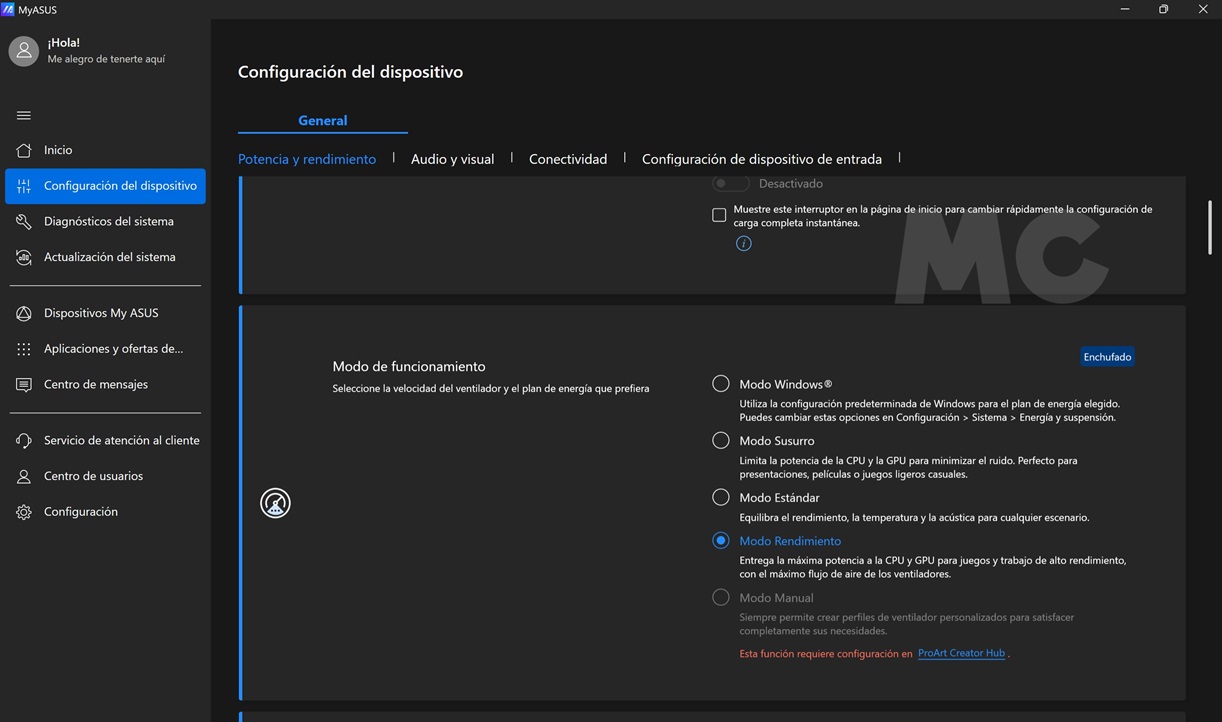Screen dimensions: 1222x722
Task: Switch to Audio y visual tab
Action: pyautogui.click(x=452, y=159)
